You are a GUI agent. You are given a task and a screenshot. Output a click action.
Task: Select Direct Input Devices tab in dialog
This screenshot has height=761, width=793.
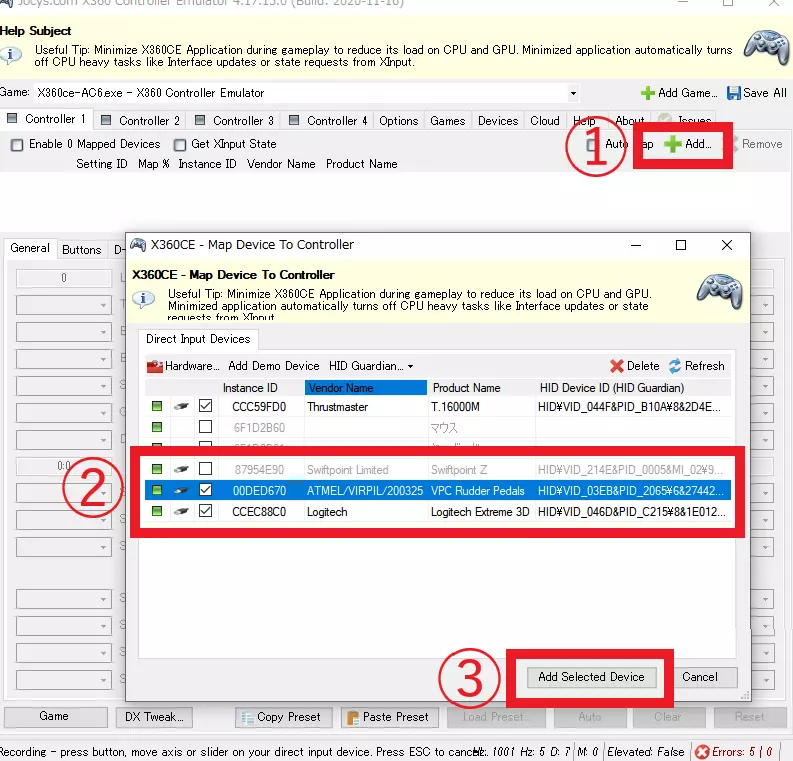point(198,339)
